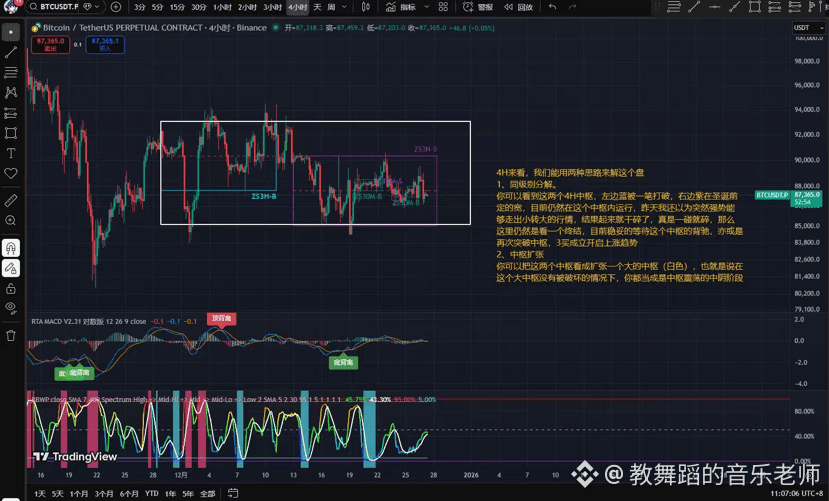Open the heart icons tool
Viewport: 829px width, 501px height.
point(11,173)
